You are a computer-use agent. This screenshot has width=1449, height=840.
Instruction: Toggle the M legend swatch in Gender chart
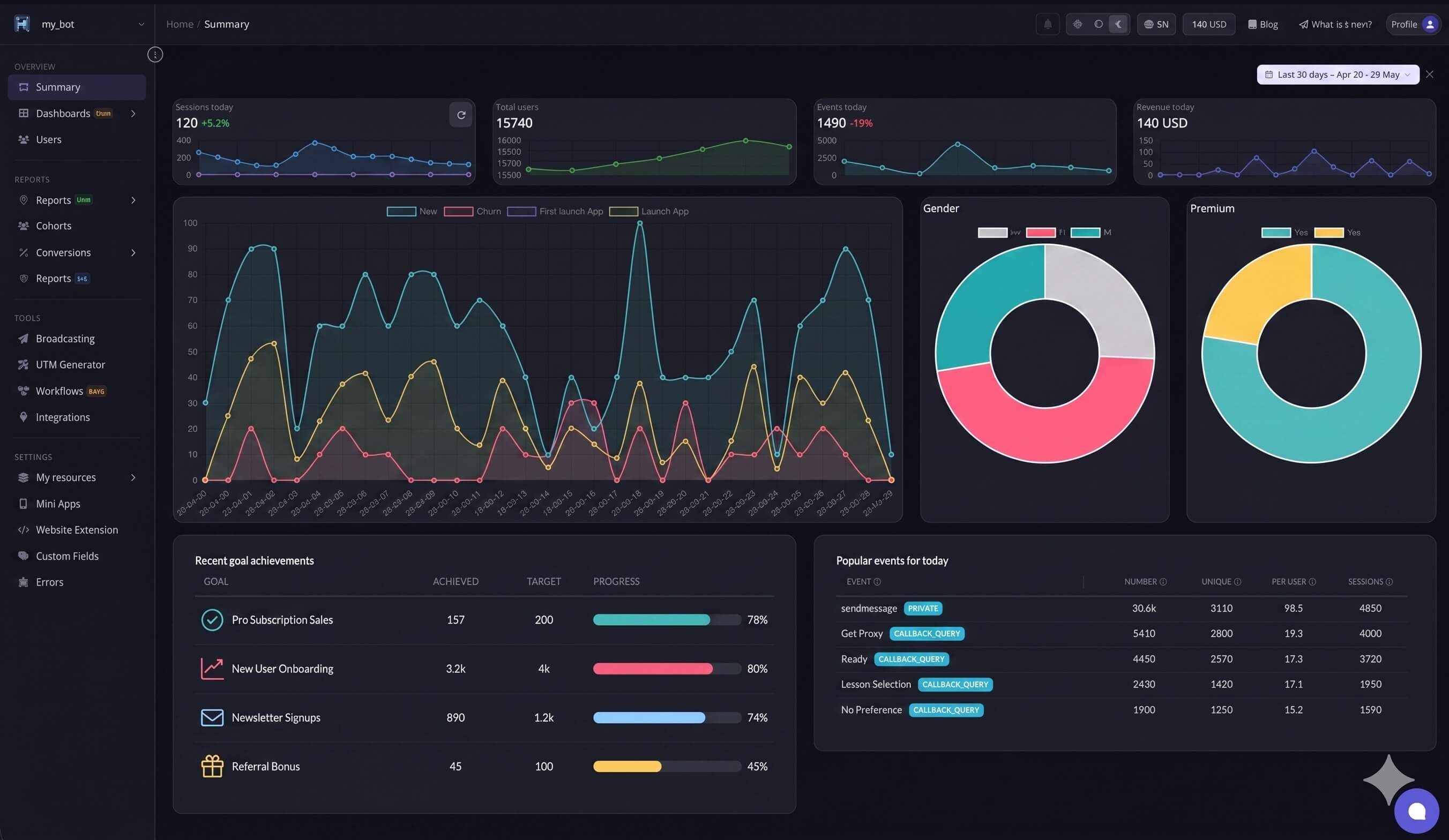(x=1085, y=232)
